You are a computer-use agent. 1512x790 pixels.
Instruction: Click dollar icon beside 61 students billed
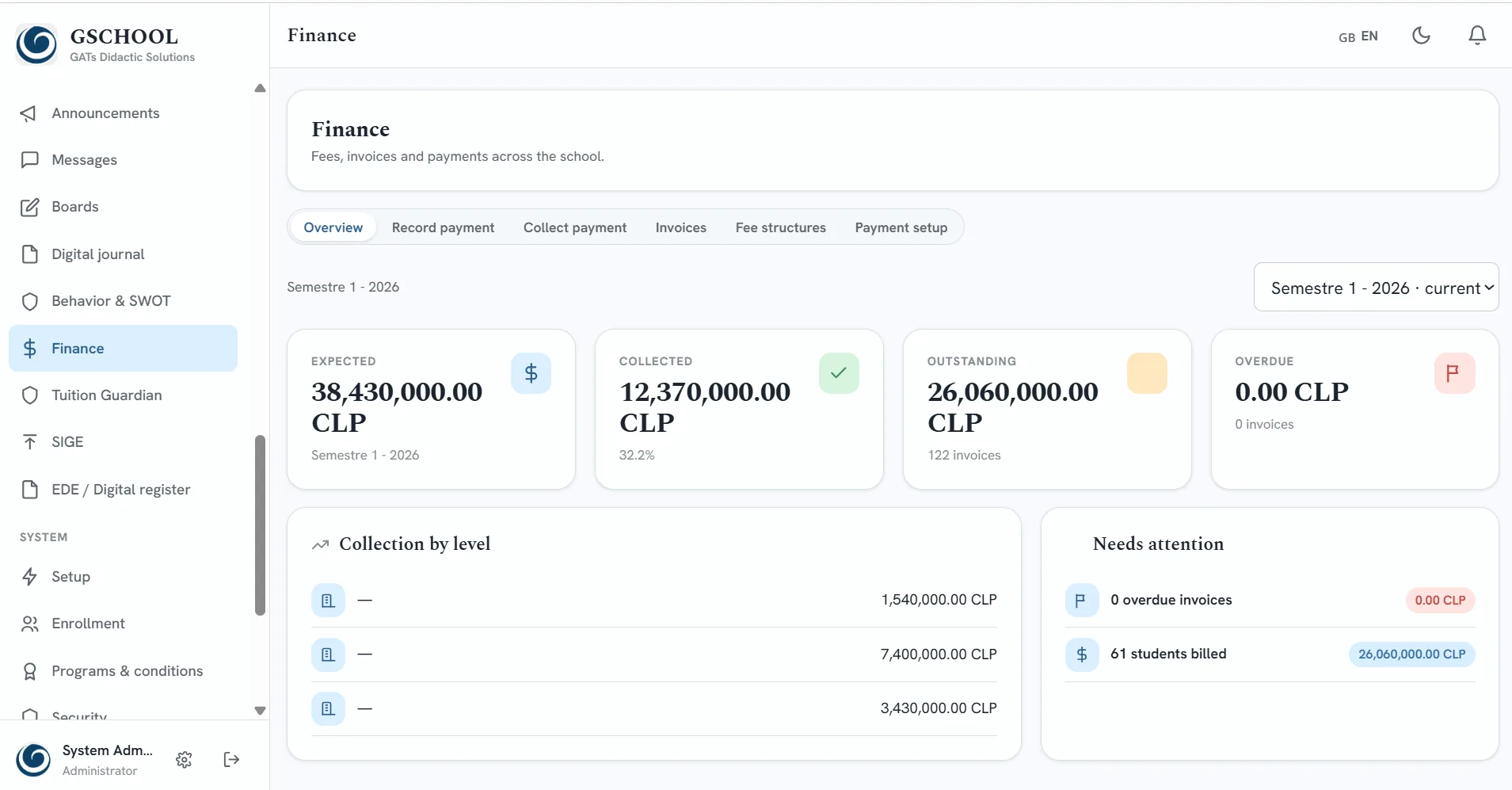pyautogui.click(x=1082, y=655)
